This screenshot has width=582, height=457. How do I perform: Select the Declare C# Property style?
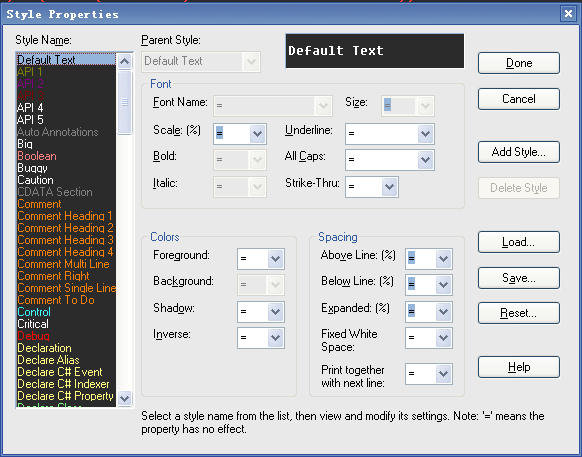(x=66, y=396)
